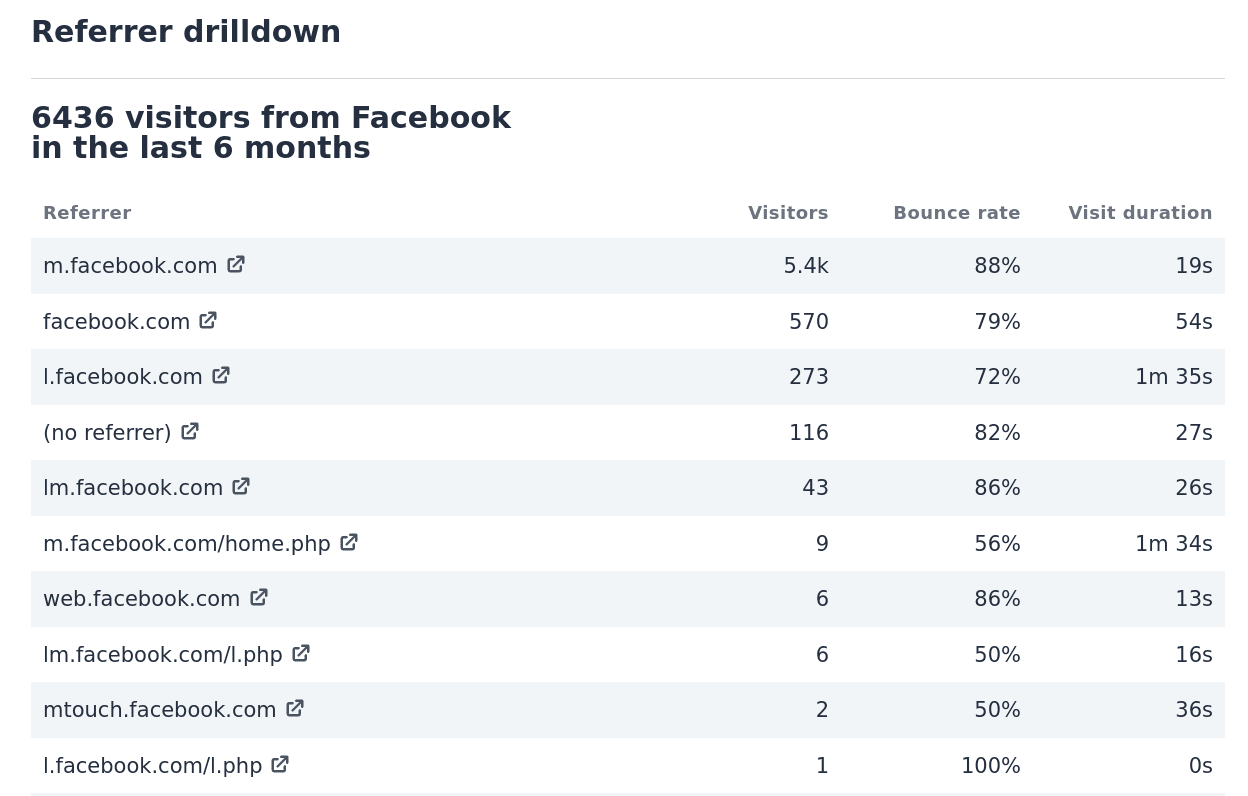
Task: Open external link icon for m.facebook.com/home.php
Action: [348, 543]
